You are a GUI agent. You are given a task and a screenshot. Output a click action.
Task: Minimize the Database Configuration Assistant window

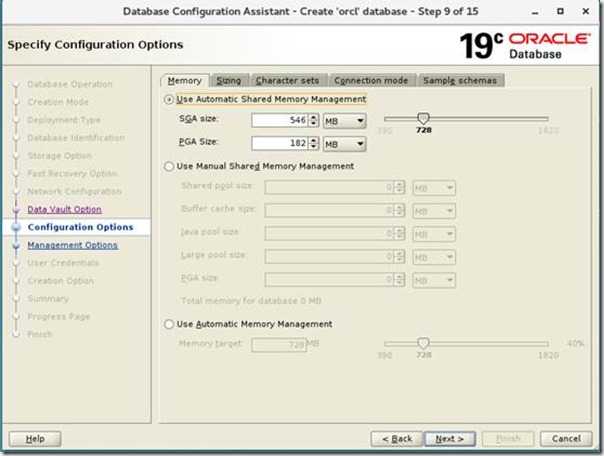tap(535, 12)
